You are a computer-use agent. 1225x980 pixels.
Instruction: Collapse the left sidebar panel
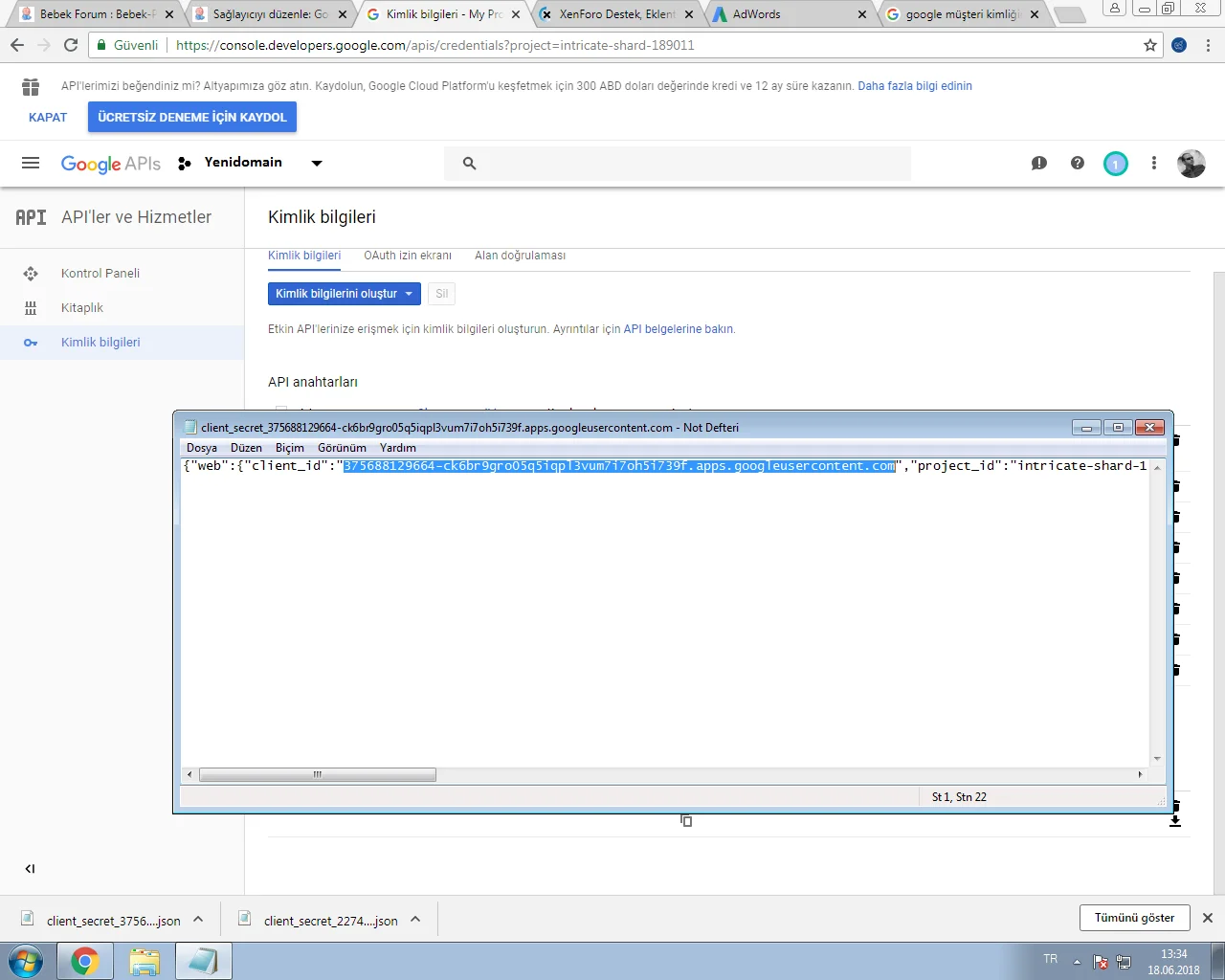point(30,869)
